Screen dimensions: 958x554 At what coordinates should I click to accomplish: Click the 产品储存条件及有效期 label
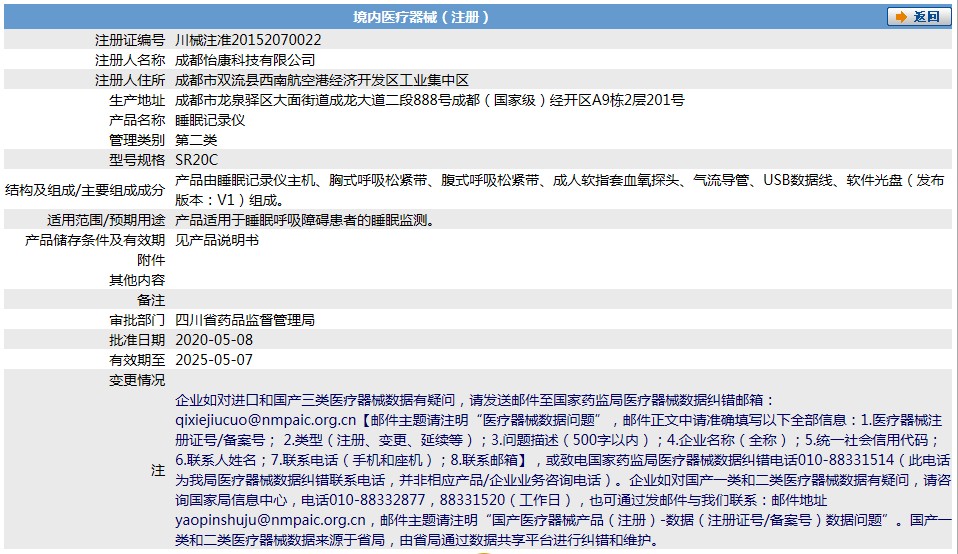[x=95, y=241]
